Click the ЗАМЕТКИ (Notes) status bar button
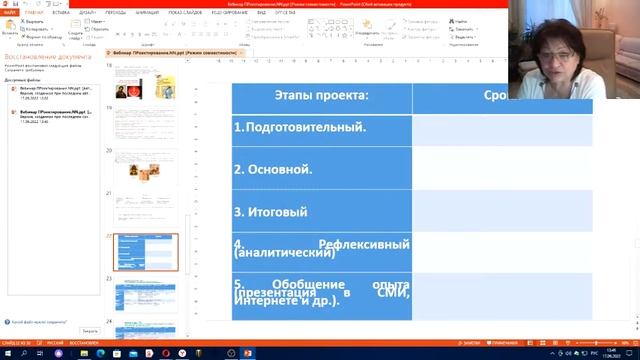The image size is (640, 360). pos(469,343)
